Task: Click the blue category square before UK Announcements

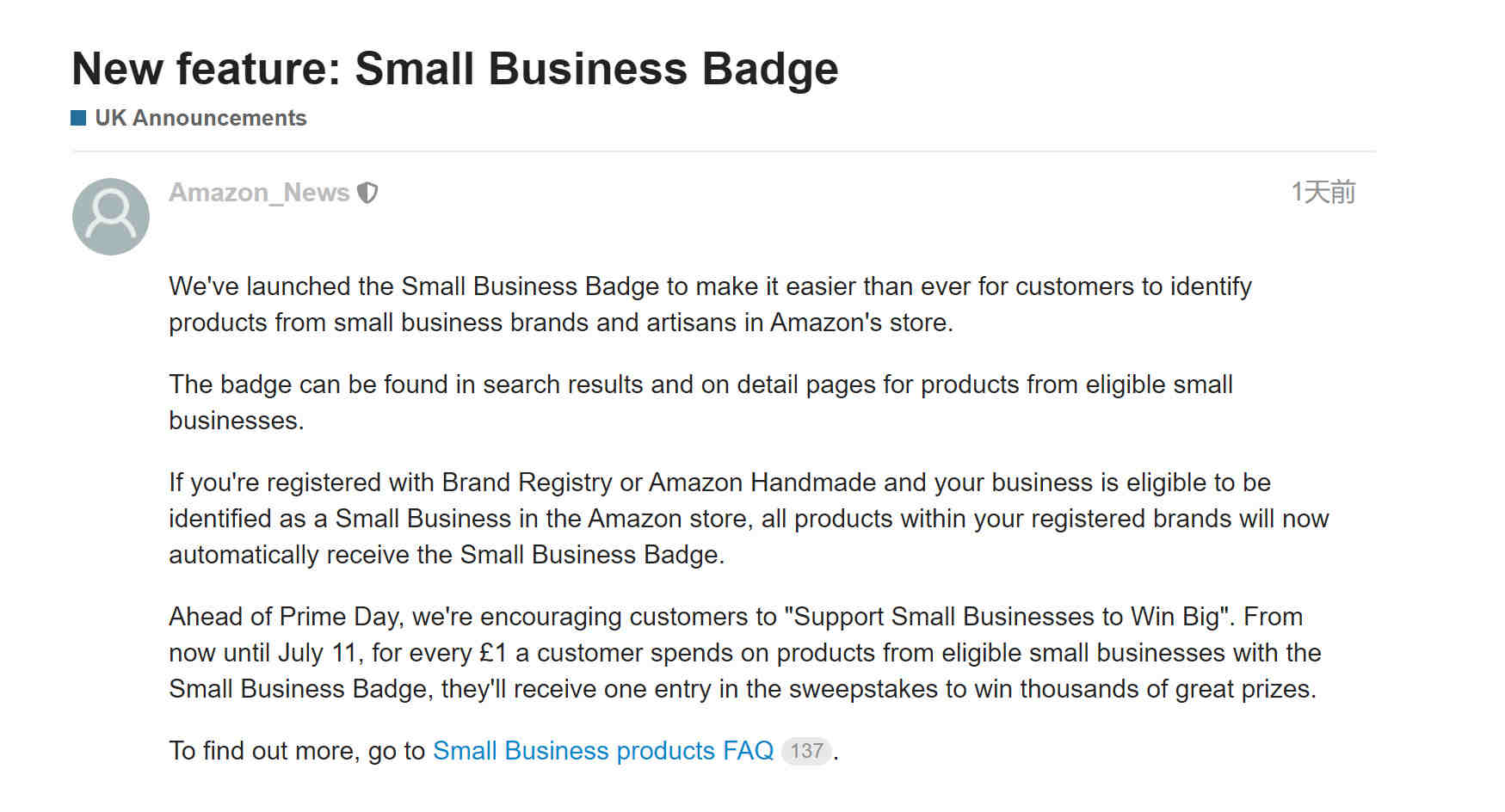Action: point(78,118)
